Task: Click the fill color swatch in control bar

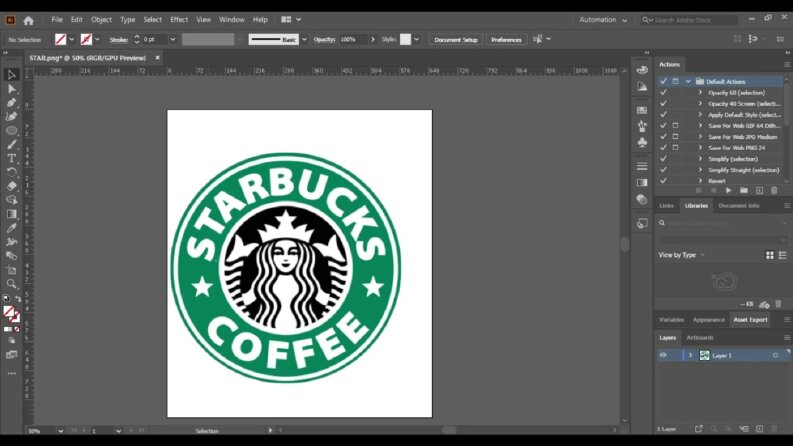Action: (60, 39)
